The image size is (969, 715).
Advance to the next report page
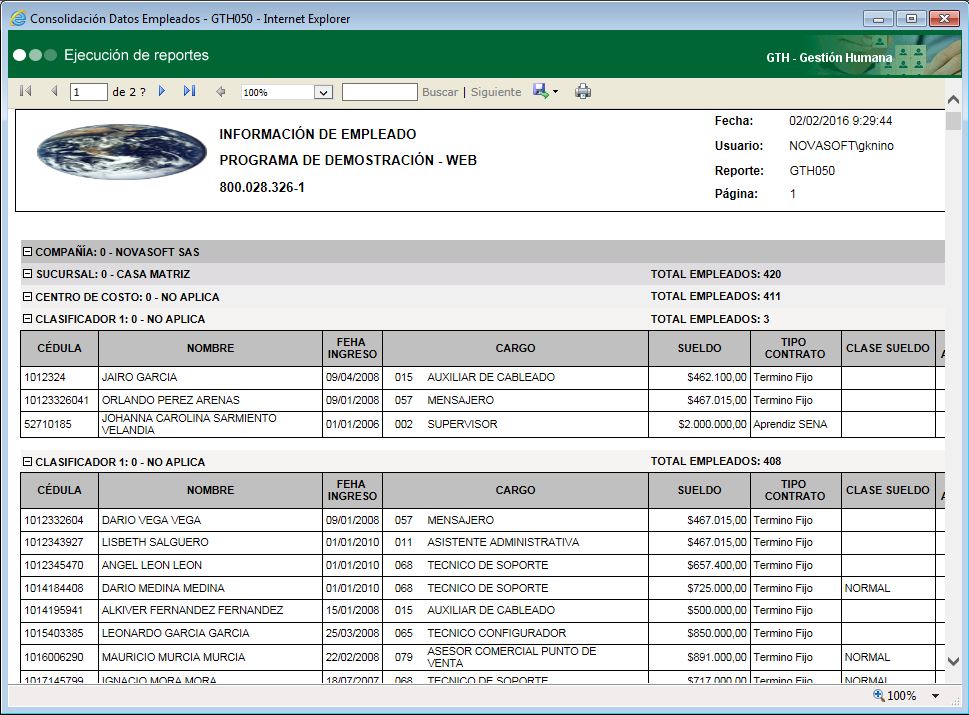click(162, 91)
